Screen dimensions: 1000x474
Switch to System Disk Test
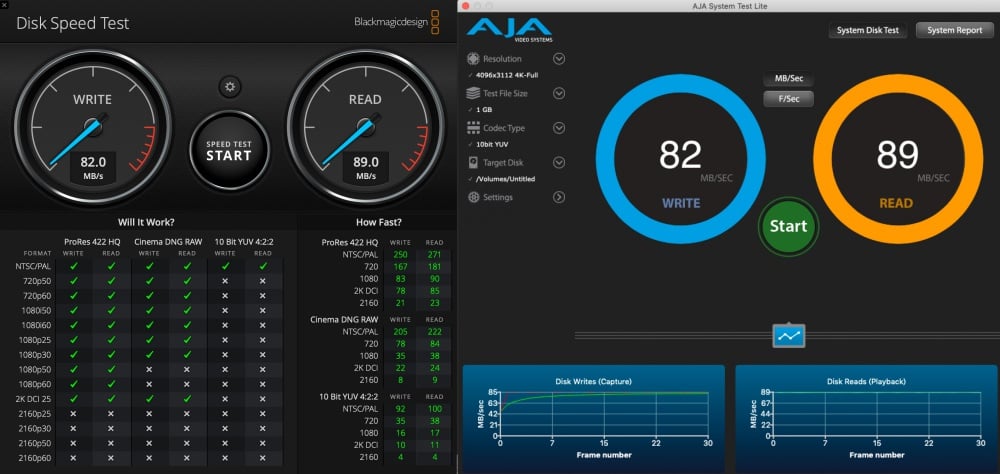pyautogui.click(x=867, y=30)
